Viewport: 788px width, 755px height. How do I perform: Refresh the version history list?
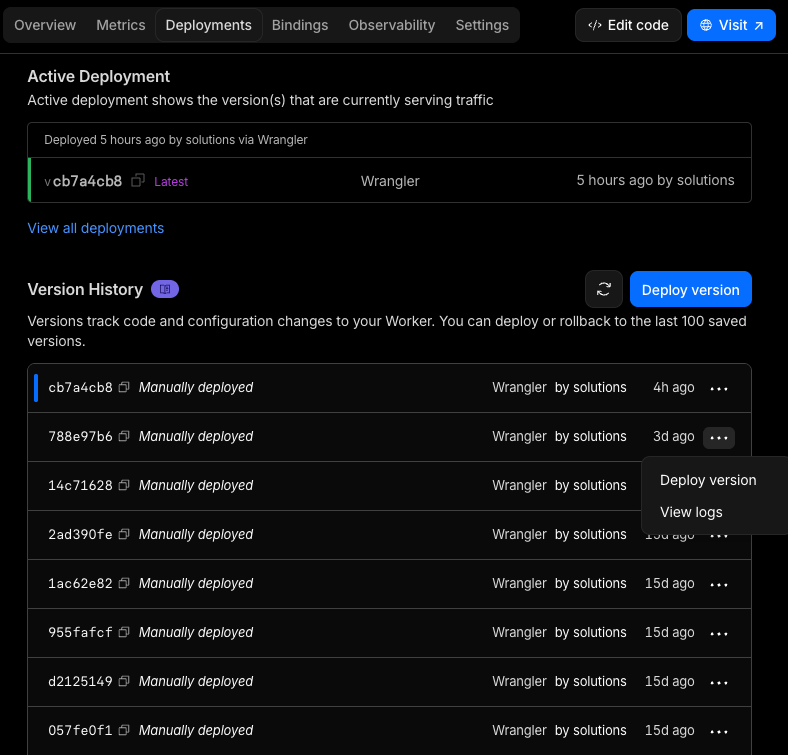(x=604, y=289)
